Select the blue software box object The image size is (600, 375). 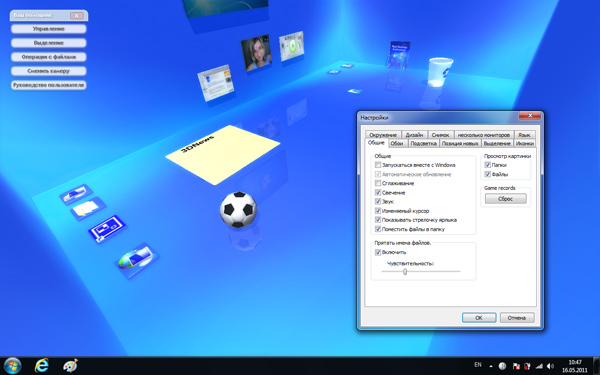click(399, 55)
